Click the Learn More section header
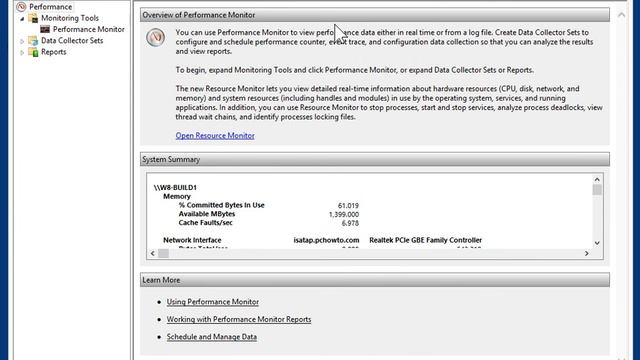This screenshot has height=360, width=640. 375,280
